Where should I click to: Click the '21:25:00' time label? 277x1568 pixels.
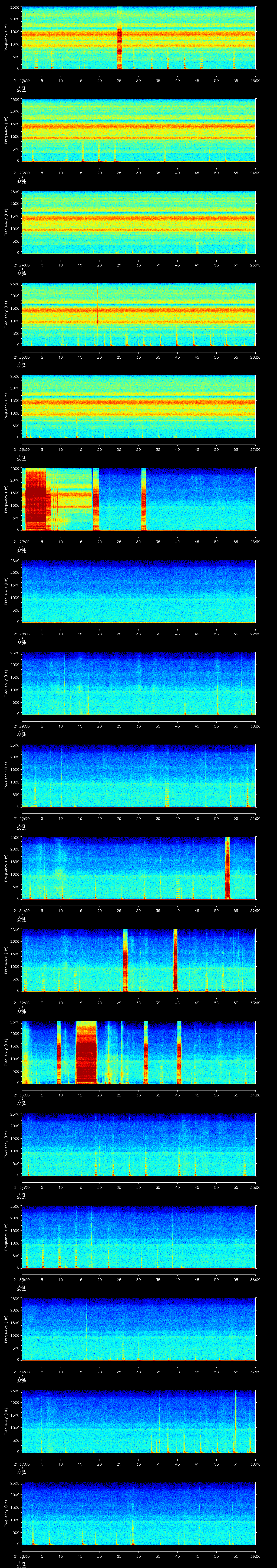21,357
